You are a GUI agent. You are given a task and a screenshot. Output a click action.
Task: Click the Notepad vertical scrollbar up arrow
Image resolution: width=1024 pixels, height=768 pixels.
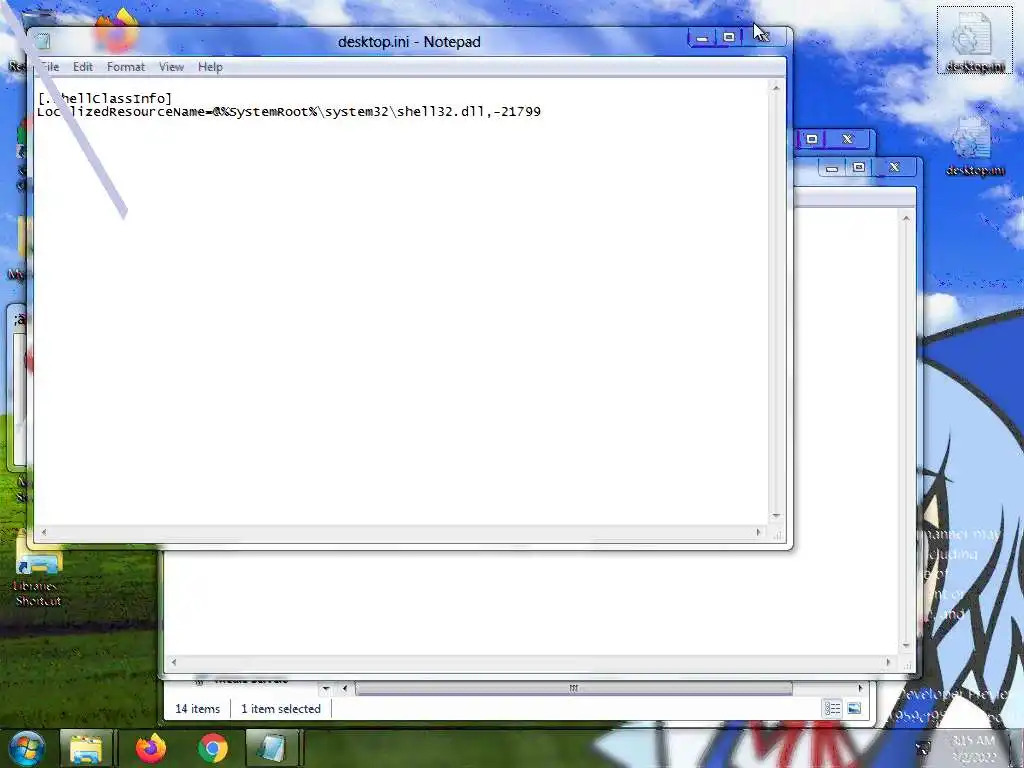tap(776, 87)
